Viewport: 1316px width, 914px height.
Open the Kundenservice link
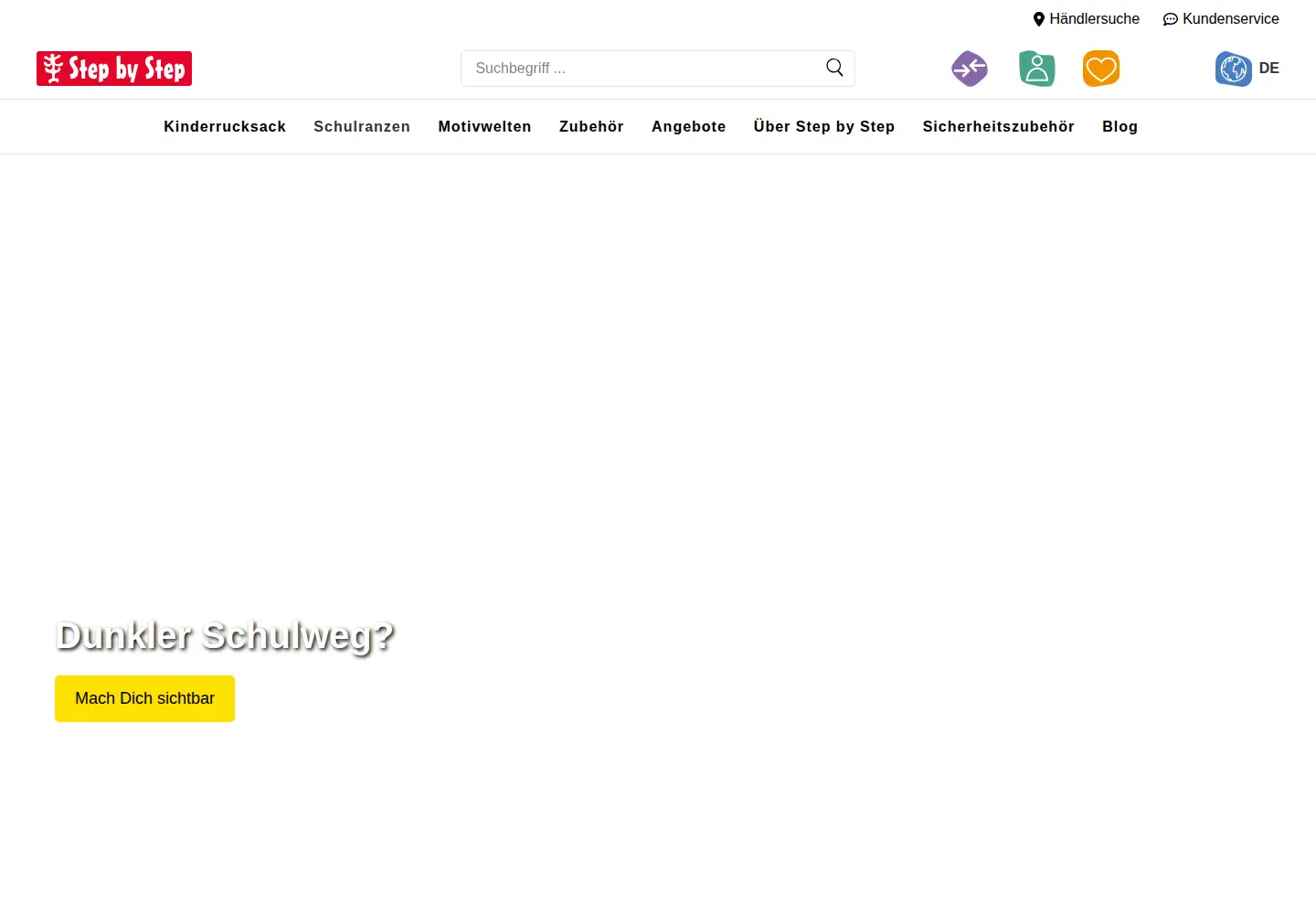1221,18
